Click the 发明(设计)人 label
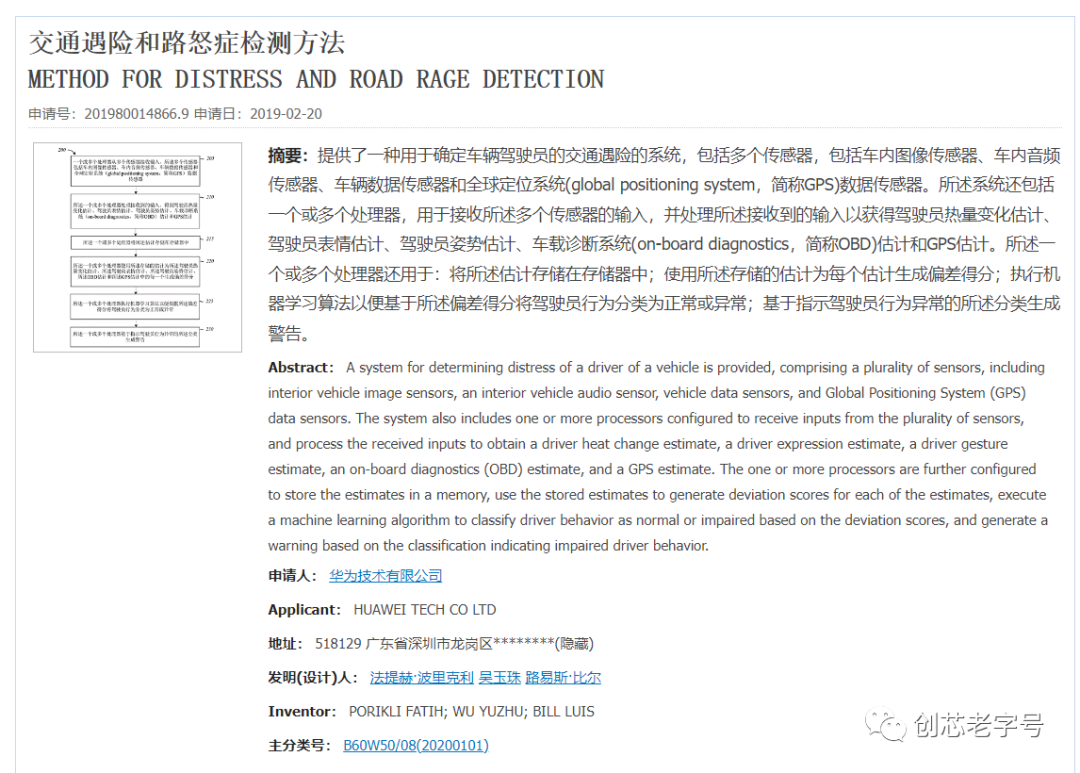 313,678
